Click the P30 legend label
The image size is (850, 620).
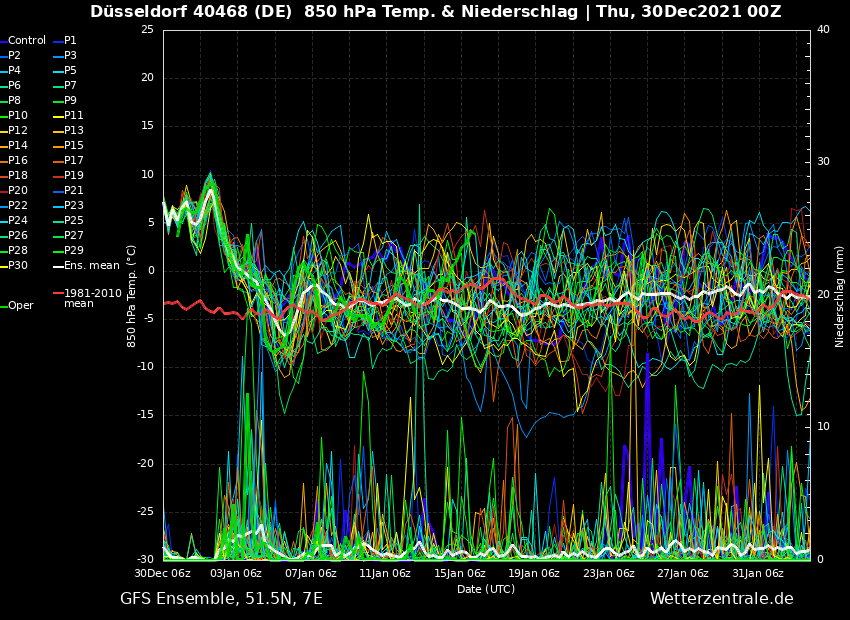(x=18, y=266)
